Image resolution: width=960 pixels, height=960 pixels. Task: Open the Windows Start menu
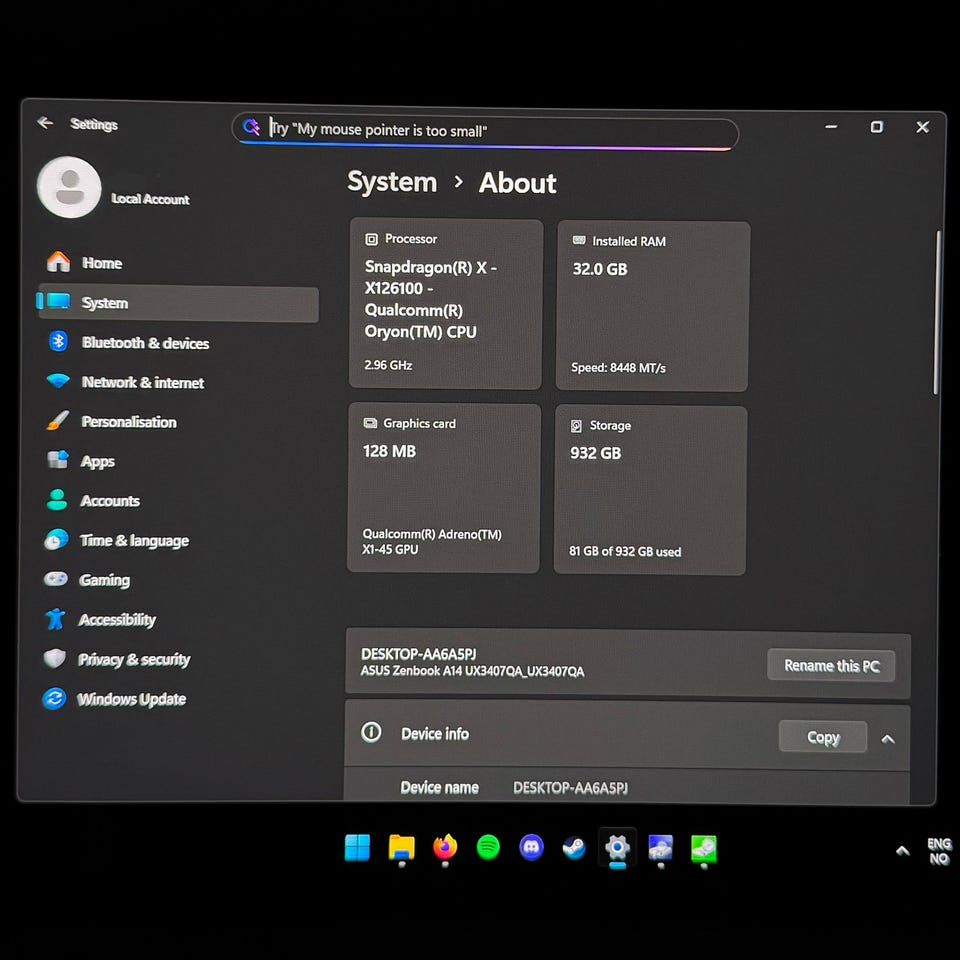click(357, 848)
